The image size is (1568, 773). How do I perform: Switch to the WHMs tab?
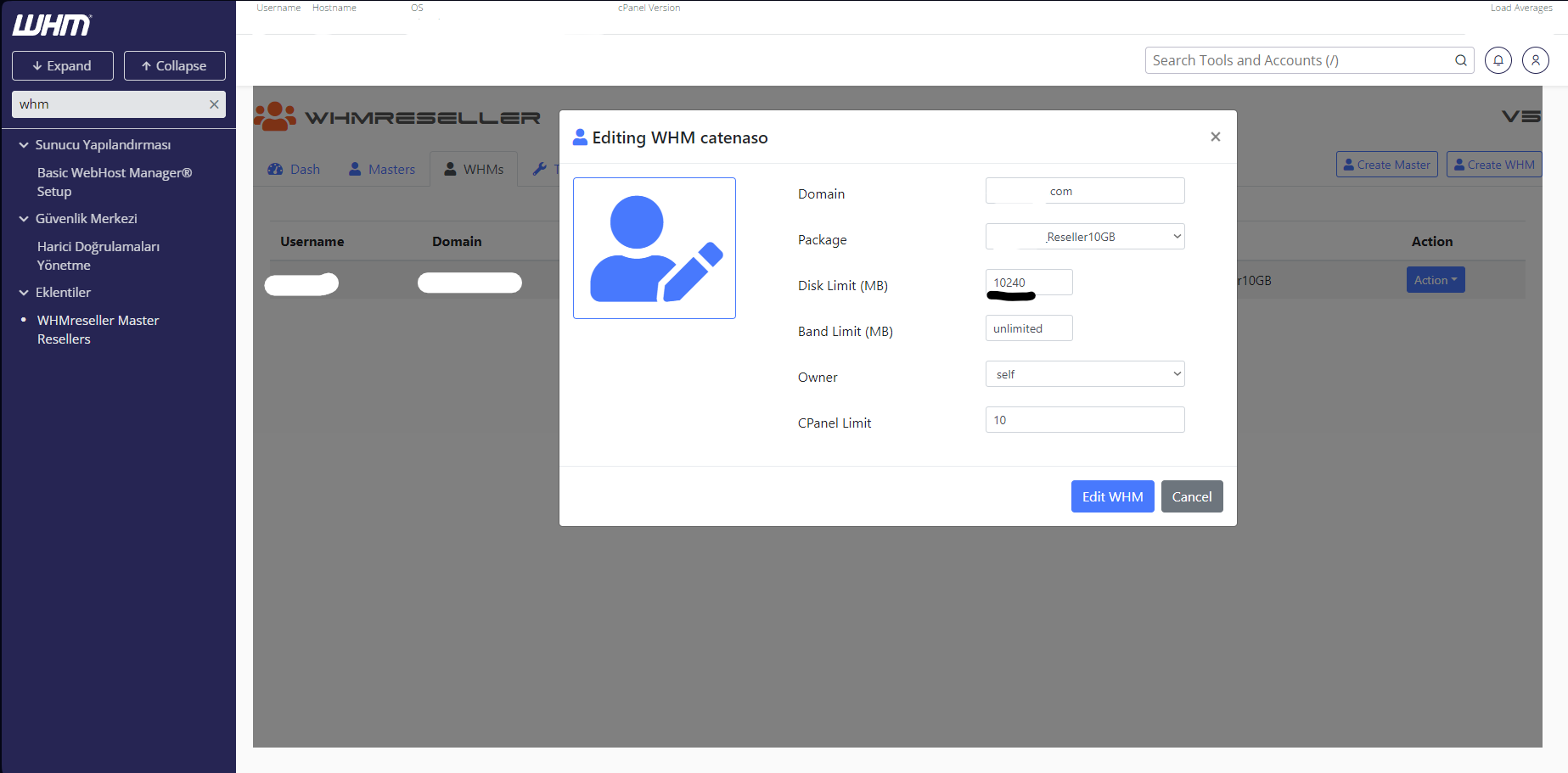coord(474,169)
